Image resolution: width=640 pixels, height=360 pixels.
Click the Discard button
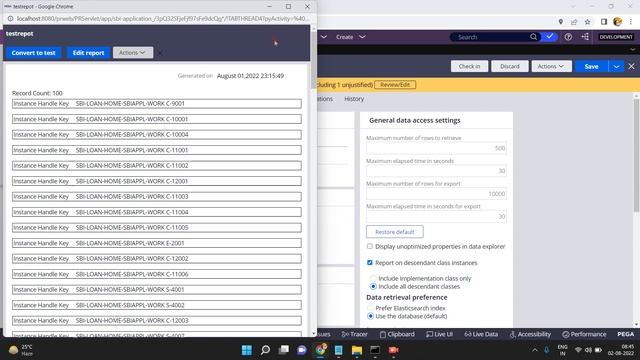tap(510, 66)
